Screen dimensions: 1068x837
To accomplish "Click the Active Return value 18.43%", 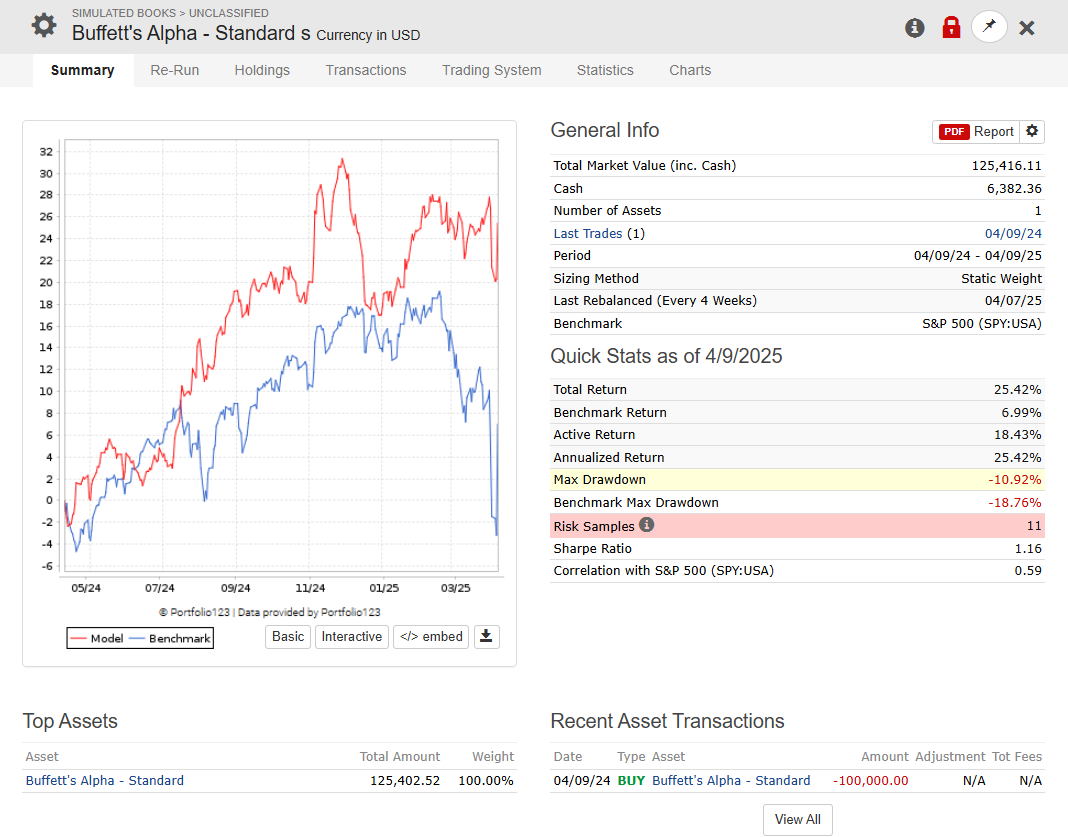I will point(1017,435).
